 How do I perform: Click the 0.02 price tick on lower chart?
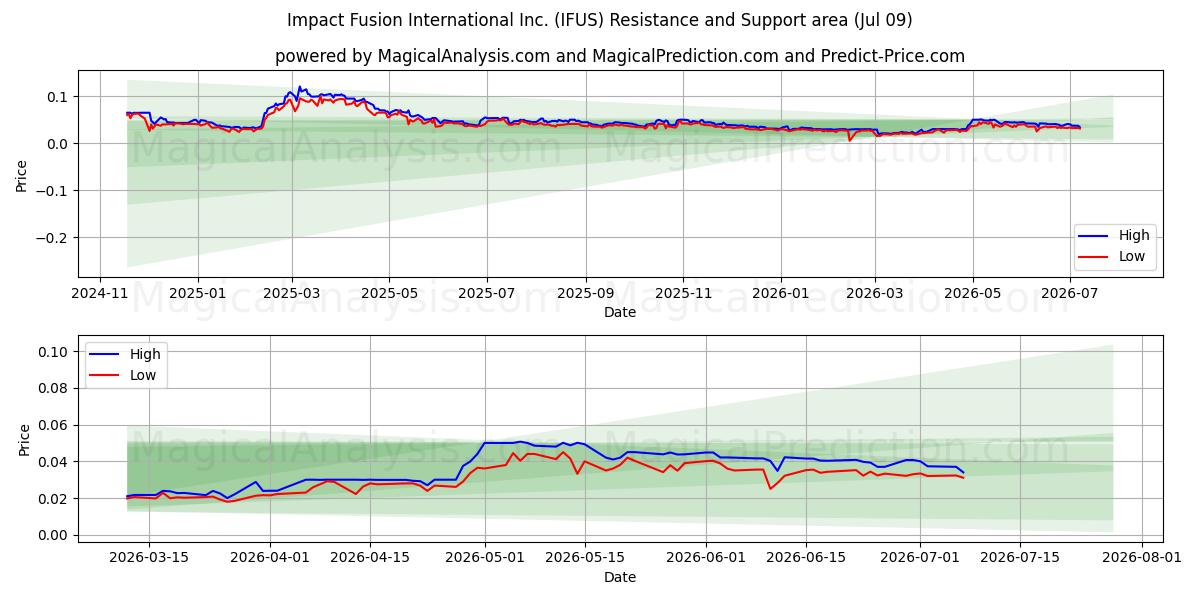(x=52, y=499)
